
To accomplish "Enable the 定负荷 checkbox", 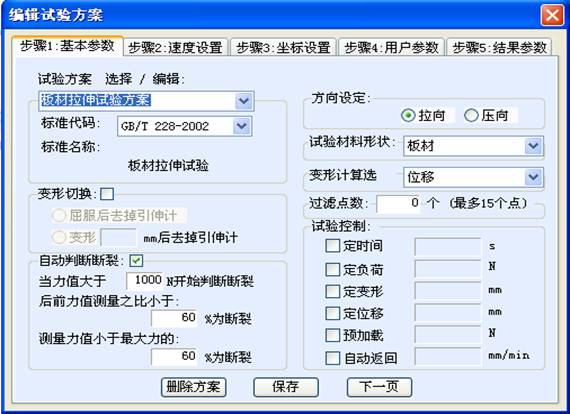I will (x=332, y=269).
